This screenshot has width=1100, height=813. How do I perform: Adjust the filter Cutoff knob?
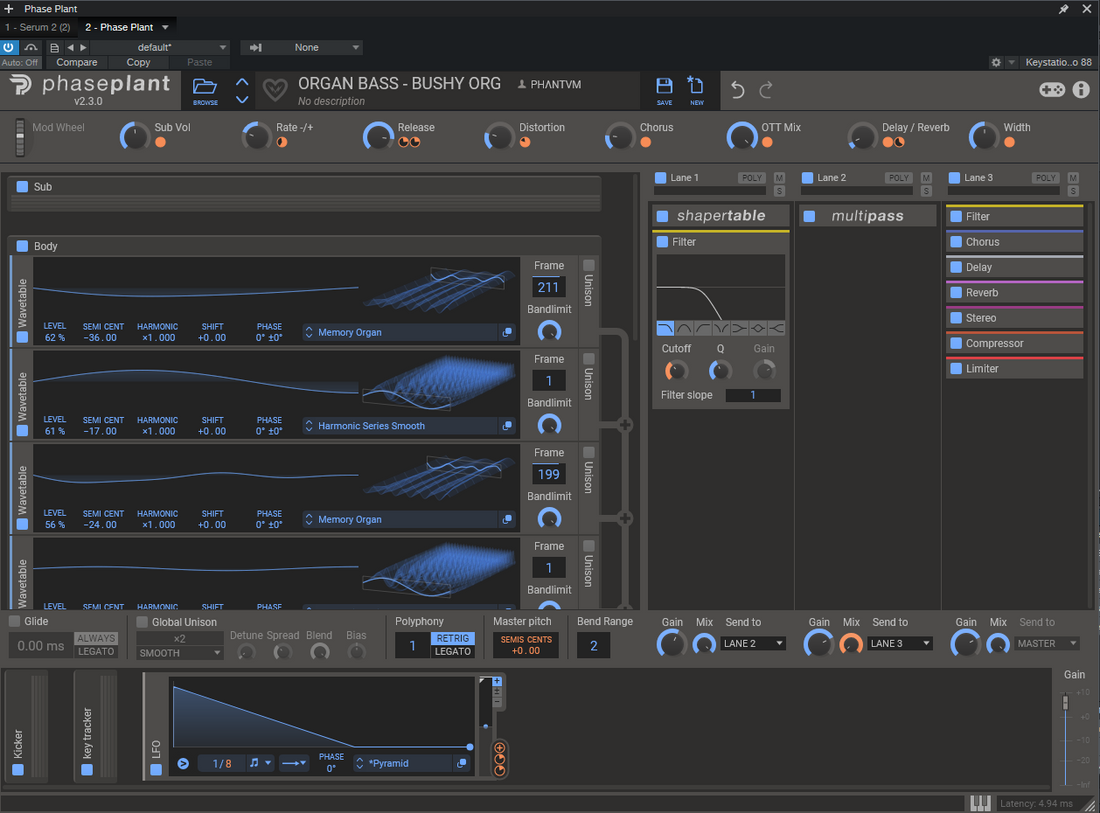(x=676, y=370)
